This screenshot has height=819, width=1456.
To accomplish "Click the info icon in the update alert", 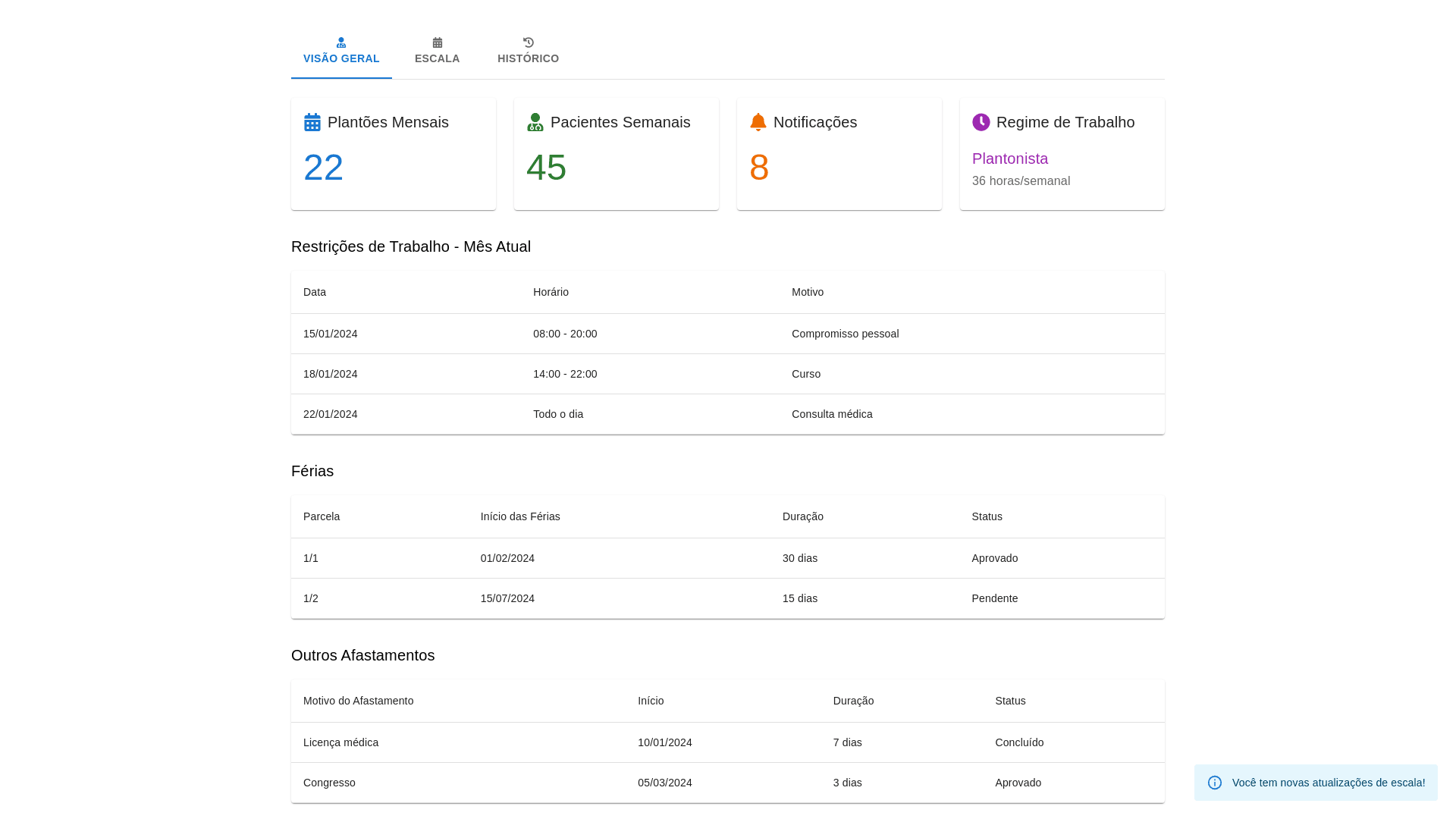I will (1214, 783).
